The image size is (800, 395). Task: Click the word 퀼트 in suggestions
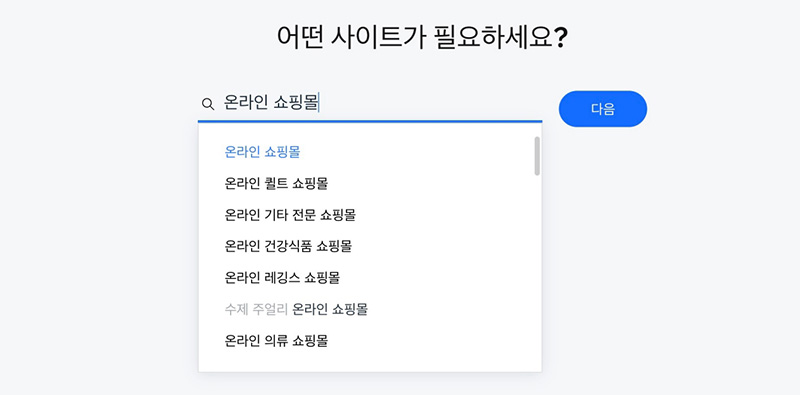(x=276, y=183)
